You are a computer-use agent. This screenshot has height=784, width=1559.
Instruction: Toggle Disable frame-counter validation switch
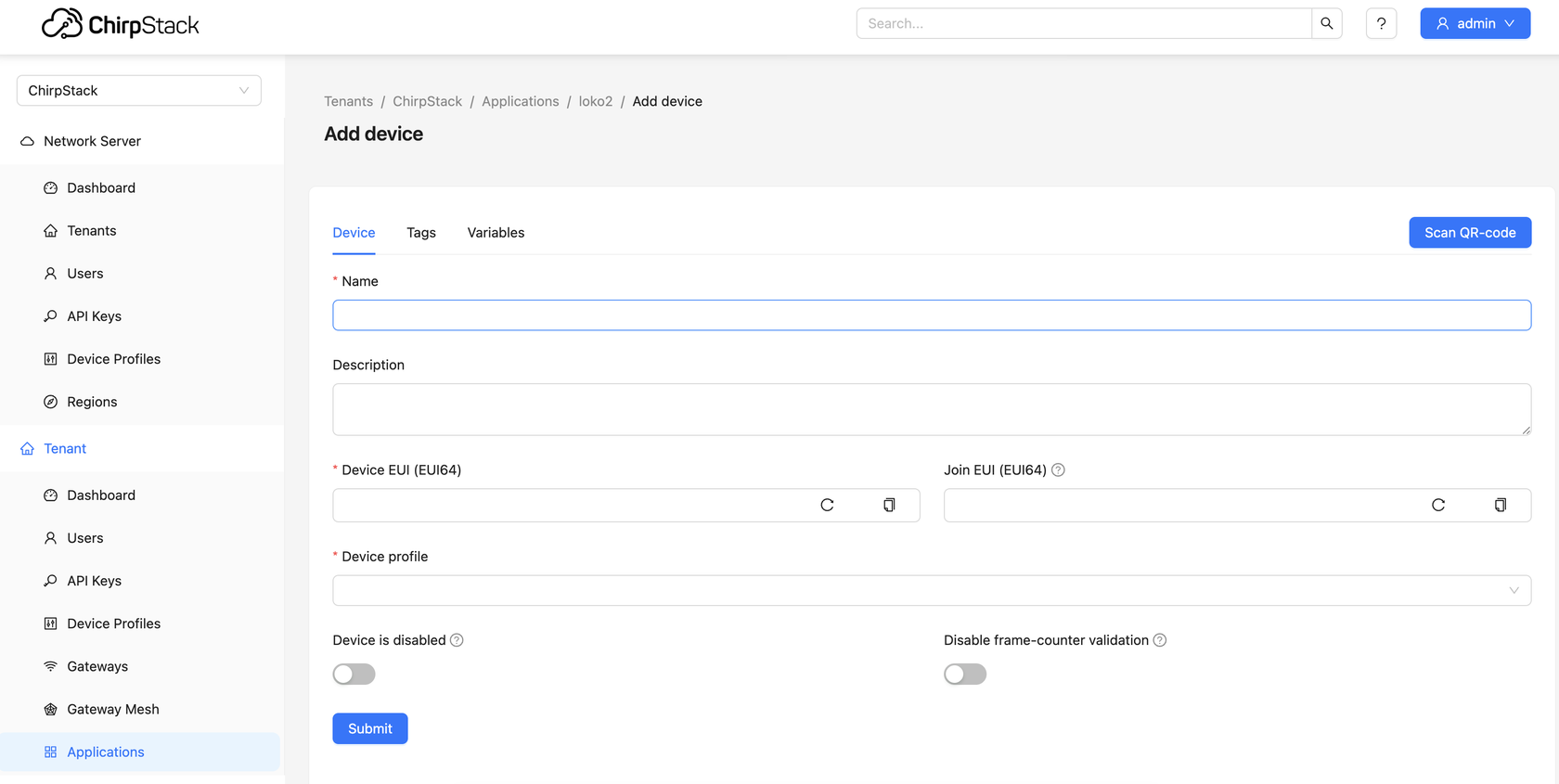(x=965, y=674)
